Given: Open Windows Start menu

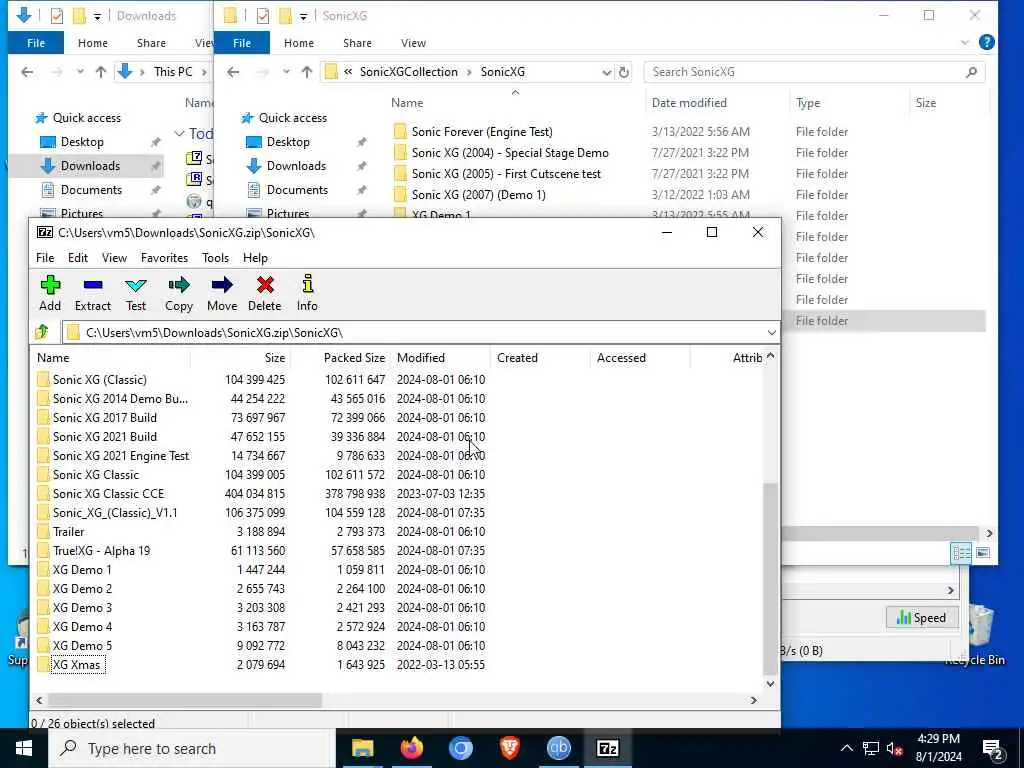Looking at the screenshot, I should tap(24, 748).
